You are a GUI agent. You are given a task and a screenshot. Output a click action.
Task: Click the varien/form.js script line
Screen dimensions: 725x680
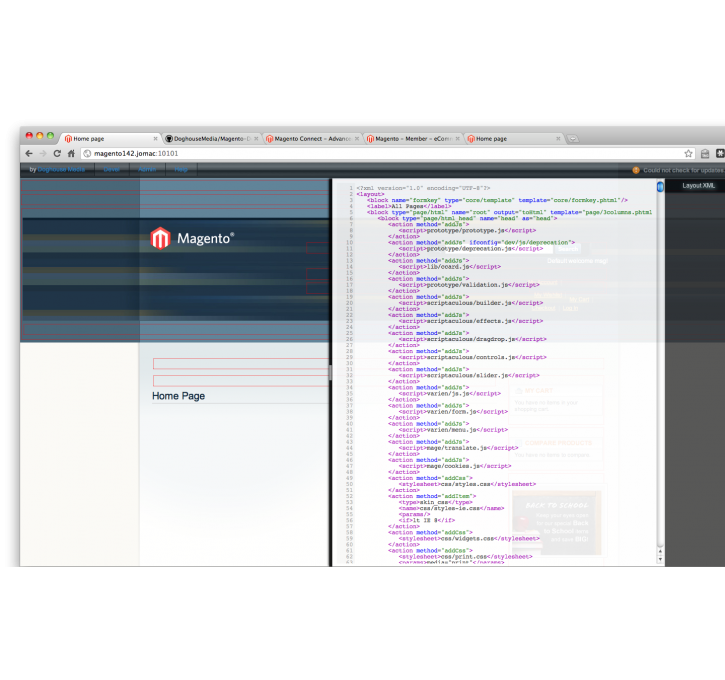[x=453, y=411]
